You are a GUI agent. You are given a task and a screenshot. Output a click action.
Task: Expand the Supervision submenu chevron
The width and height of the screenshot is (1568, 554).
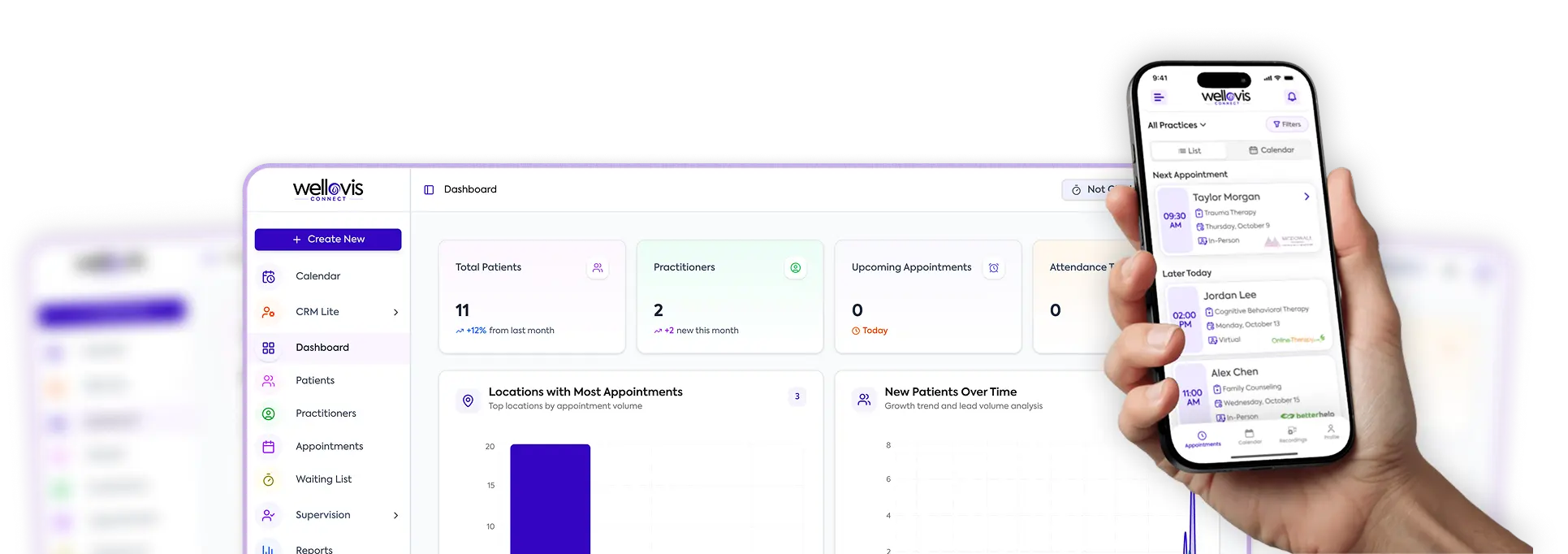tap(395, 516)
